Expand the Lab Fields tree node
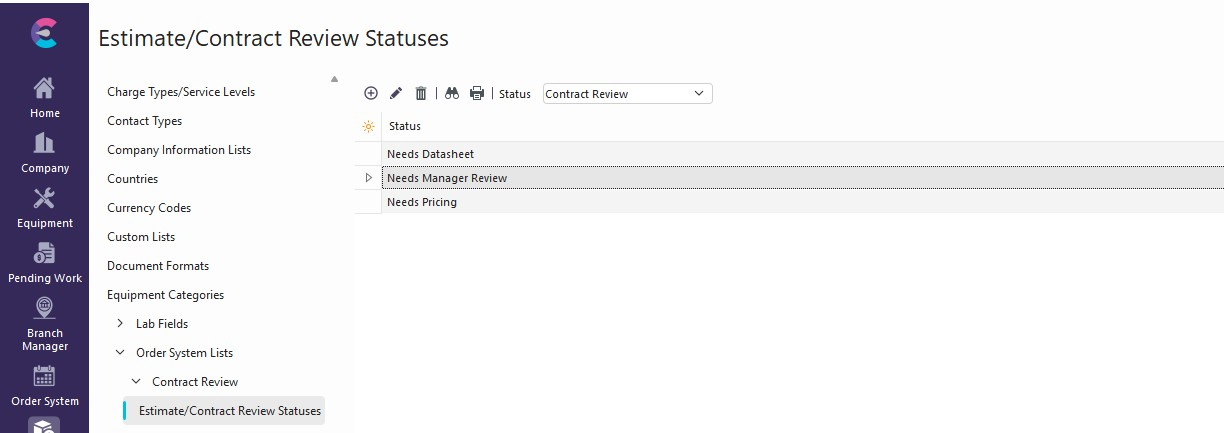 click(121, 324)
